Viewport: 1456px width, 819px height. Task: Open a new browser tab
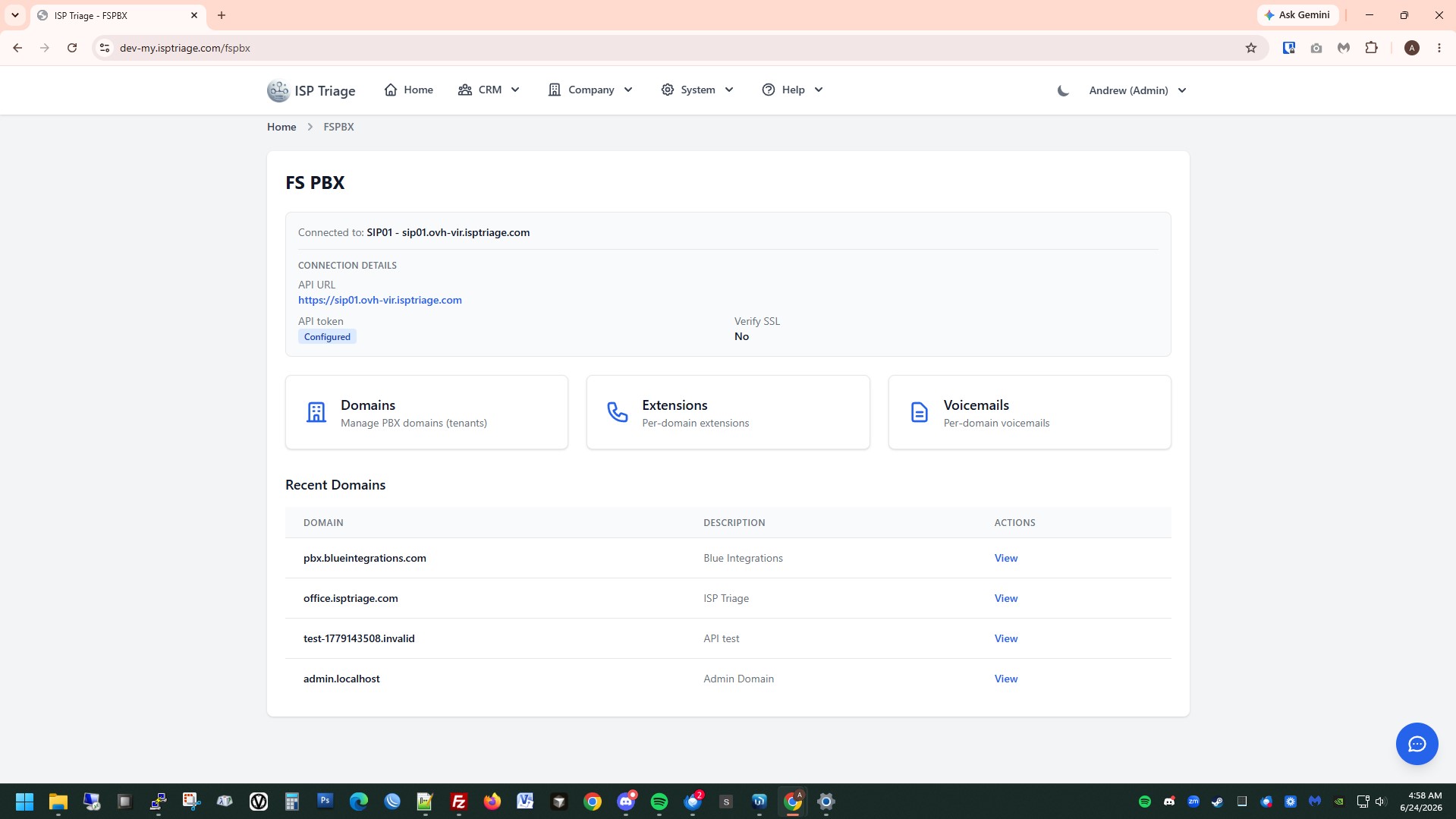point(222,15)
